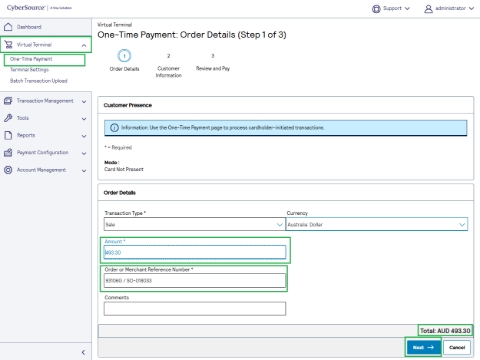Click the Transaction Management sidebar label
The image size is (480, 360).
coord(45,101)
